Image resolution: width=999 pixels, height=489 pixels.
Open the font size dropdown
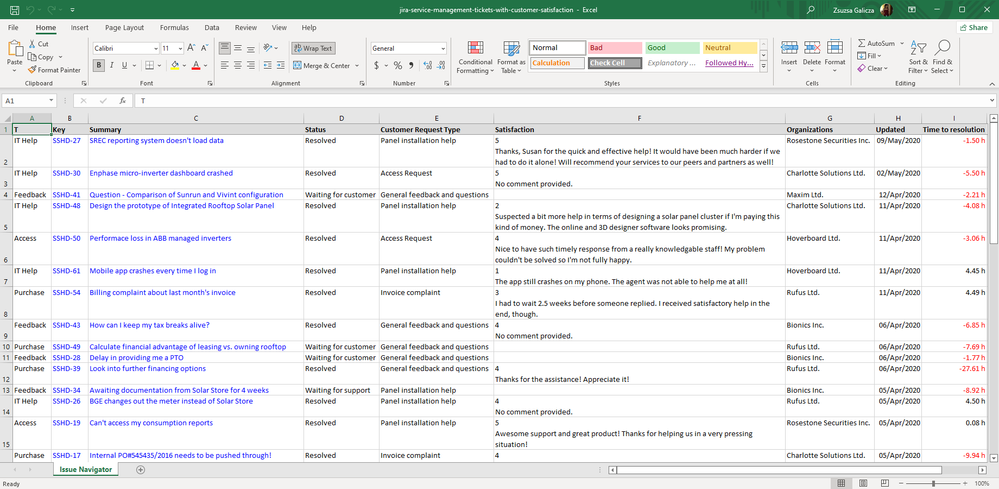pyautogui.click(x=180, y=49)
